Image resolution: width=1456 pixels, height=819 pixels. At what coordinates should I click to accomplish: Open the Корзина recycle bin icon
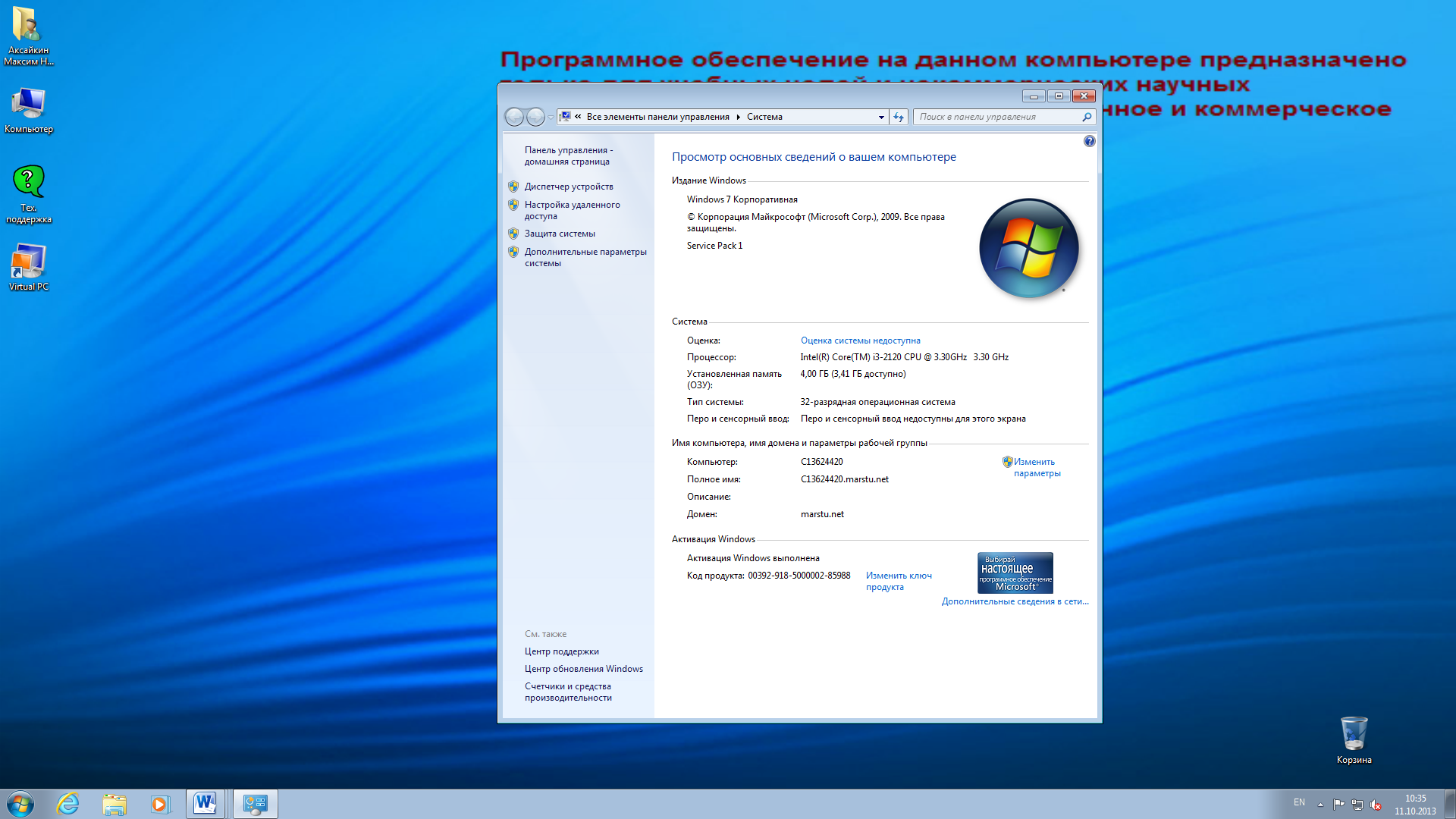(1354, 740)
